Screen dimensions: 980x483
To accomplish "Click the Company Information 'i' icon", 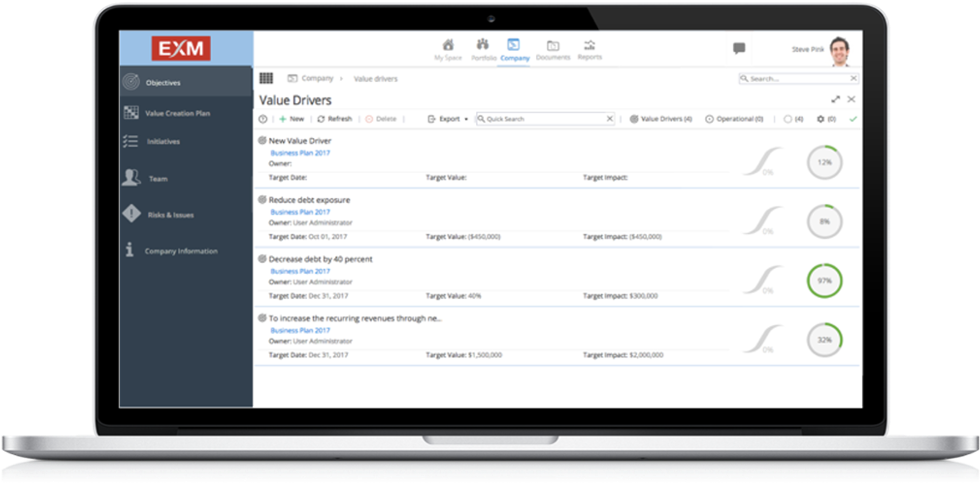I will 129,250.
